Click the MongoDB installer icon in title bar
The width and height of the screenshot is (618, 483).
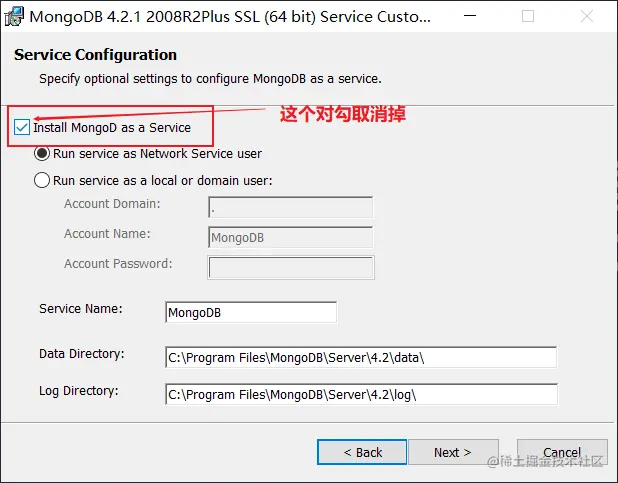14,17
